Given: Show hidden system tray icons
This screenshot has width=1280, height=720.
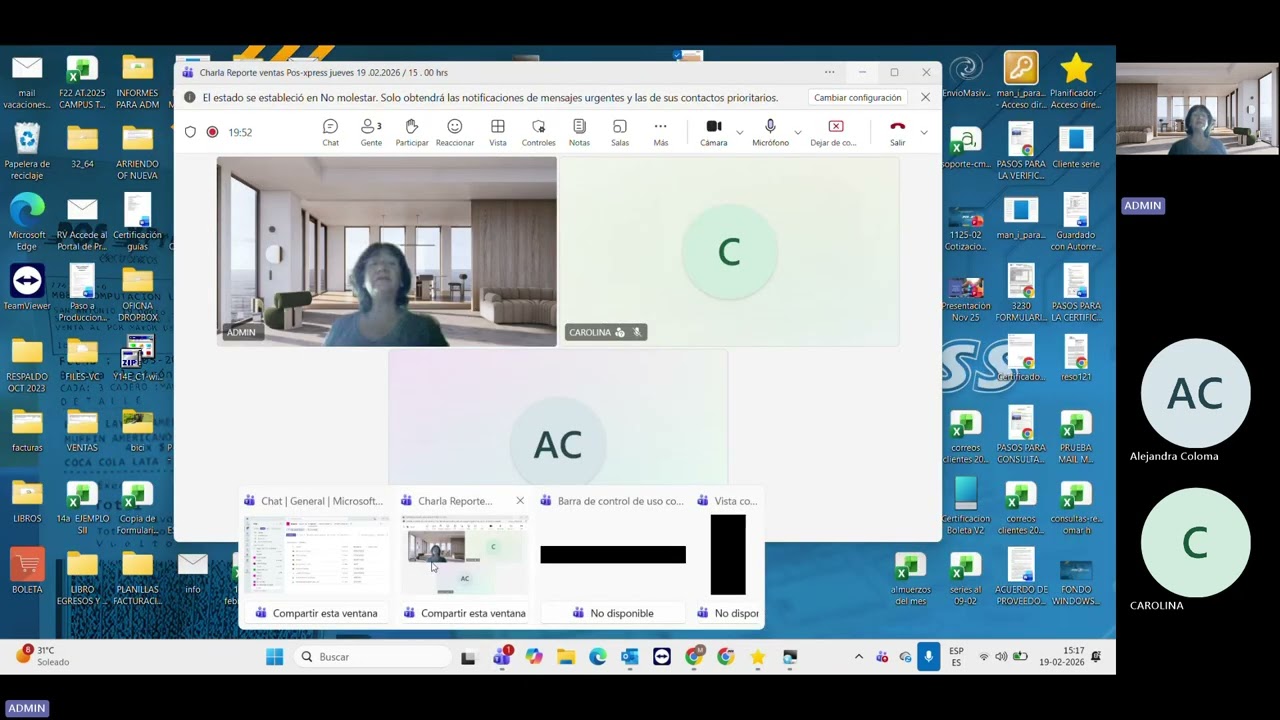Looking at the screenshot, I should (x=858, y=657).
